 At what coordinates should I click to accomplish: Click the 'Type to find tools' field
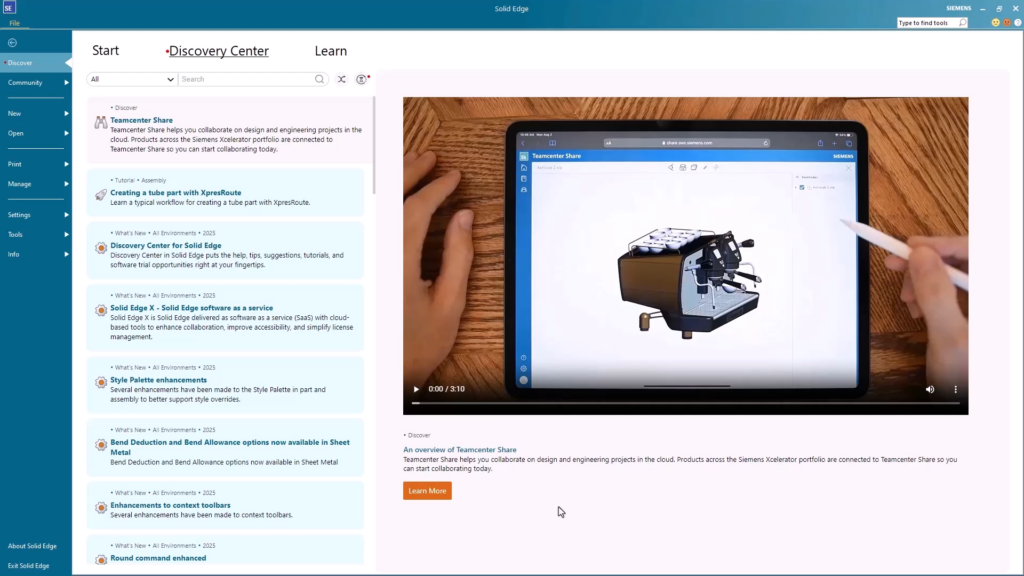click(927, 22)
